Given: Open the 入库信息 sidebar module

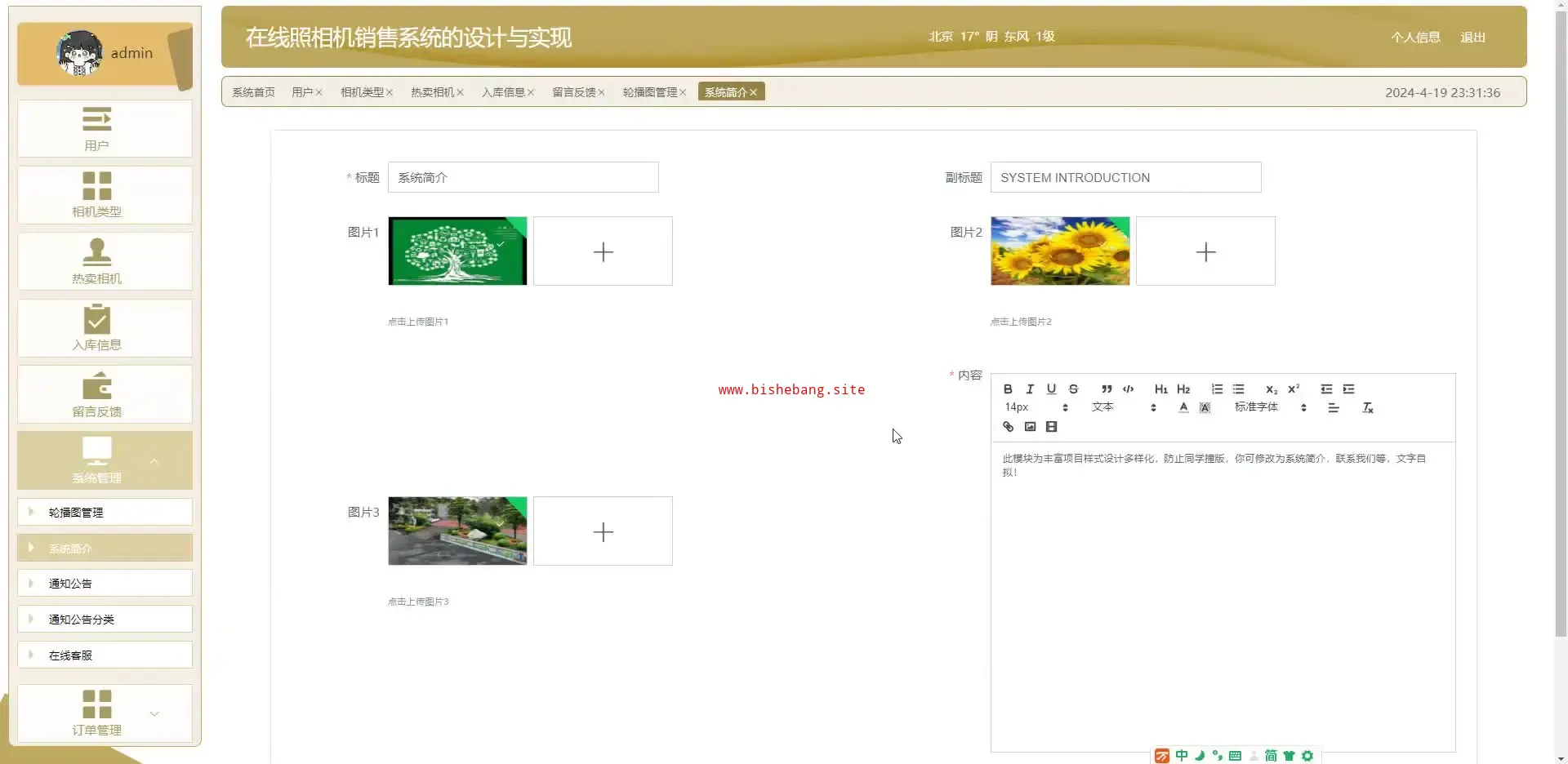Looking at the screenshot, I should click(105, 328).
